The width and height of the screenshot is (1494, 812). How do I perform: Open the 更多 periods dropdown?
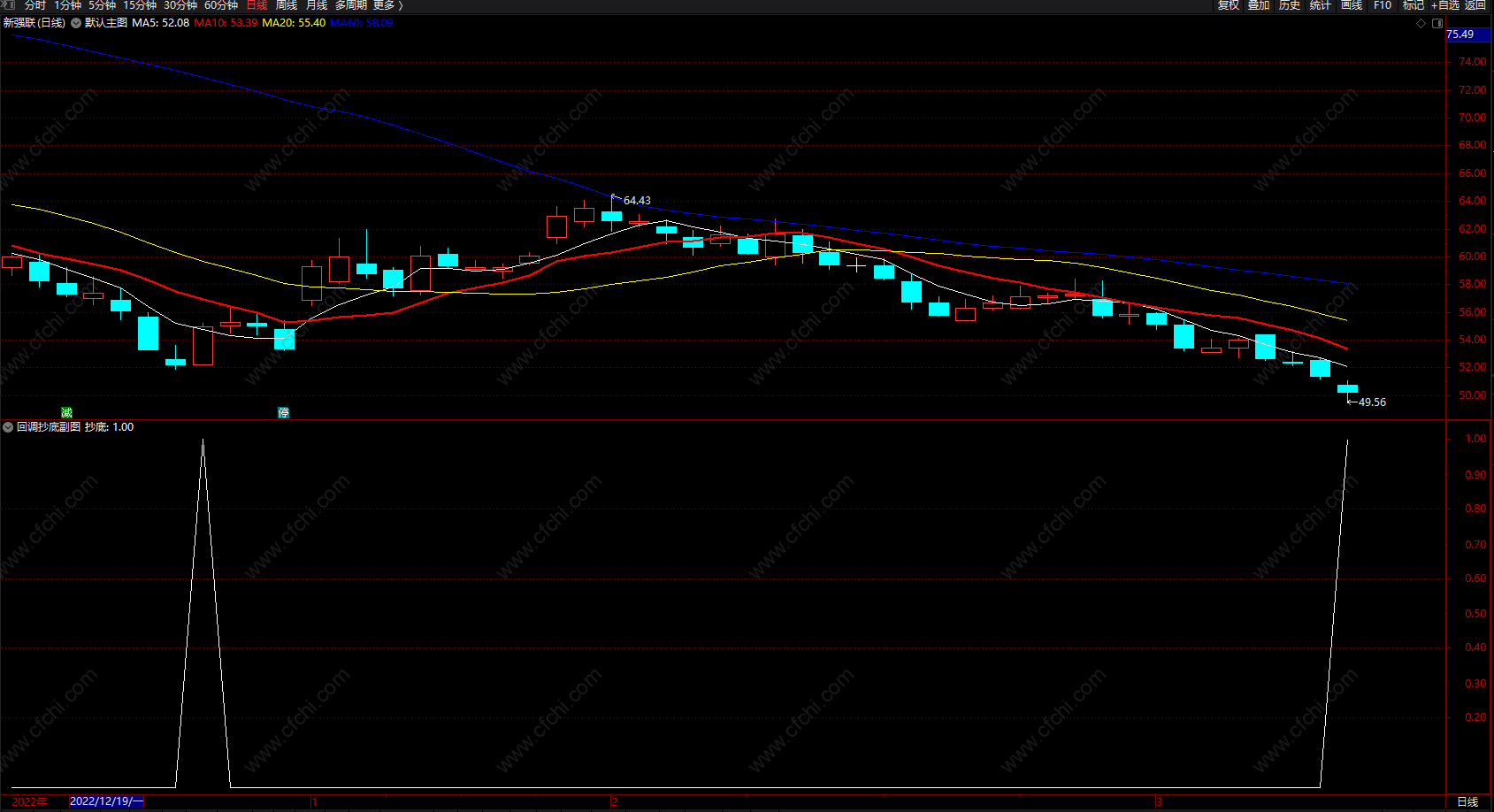pos(387,5)
